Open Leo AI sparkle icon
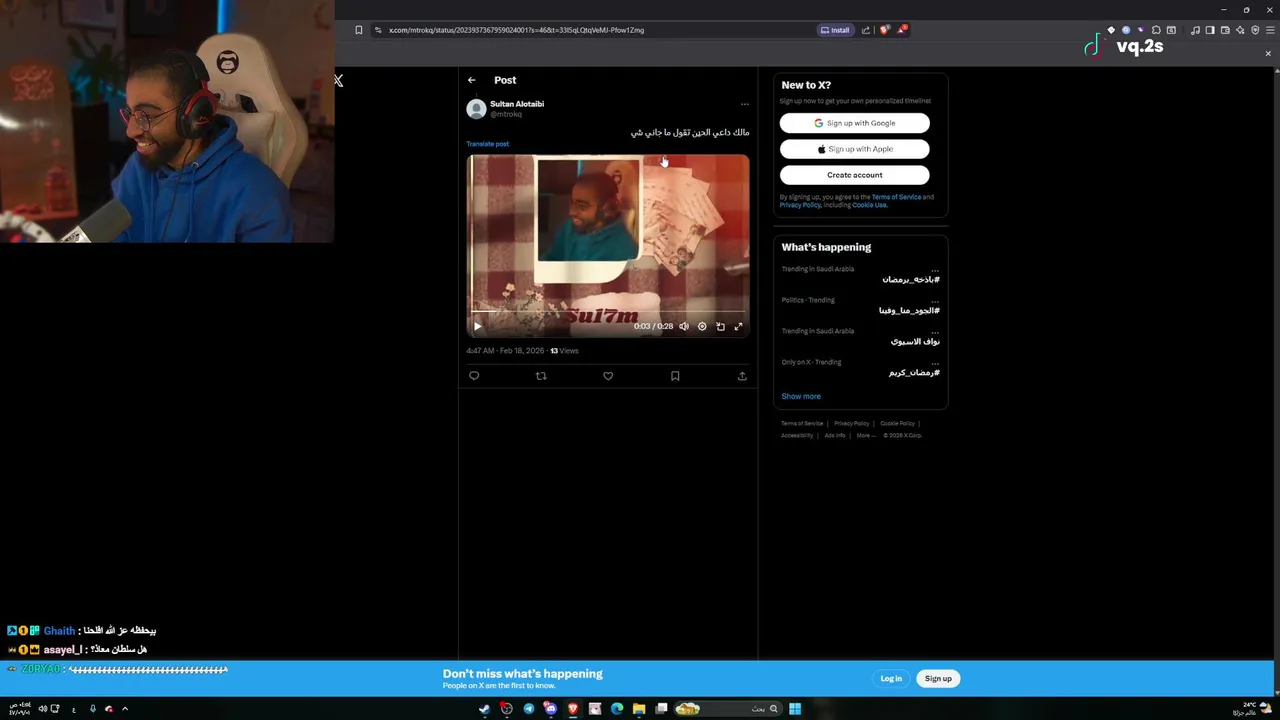 pyautogui.click(x=1240, y=30)
